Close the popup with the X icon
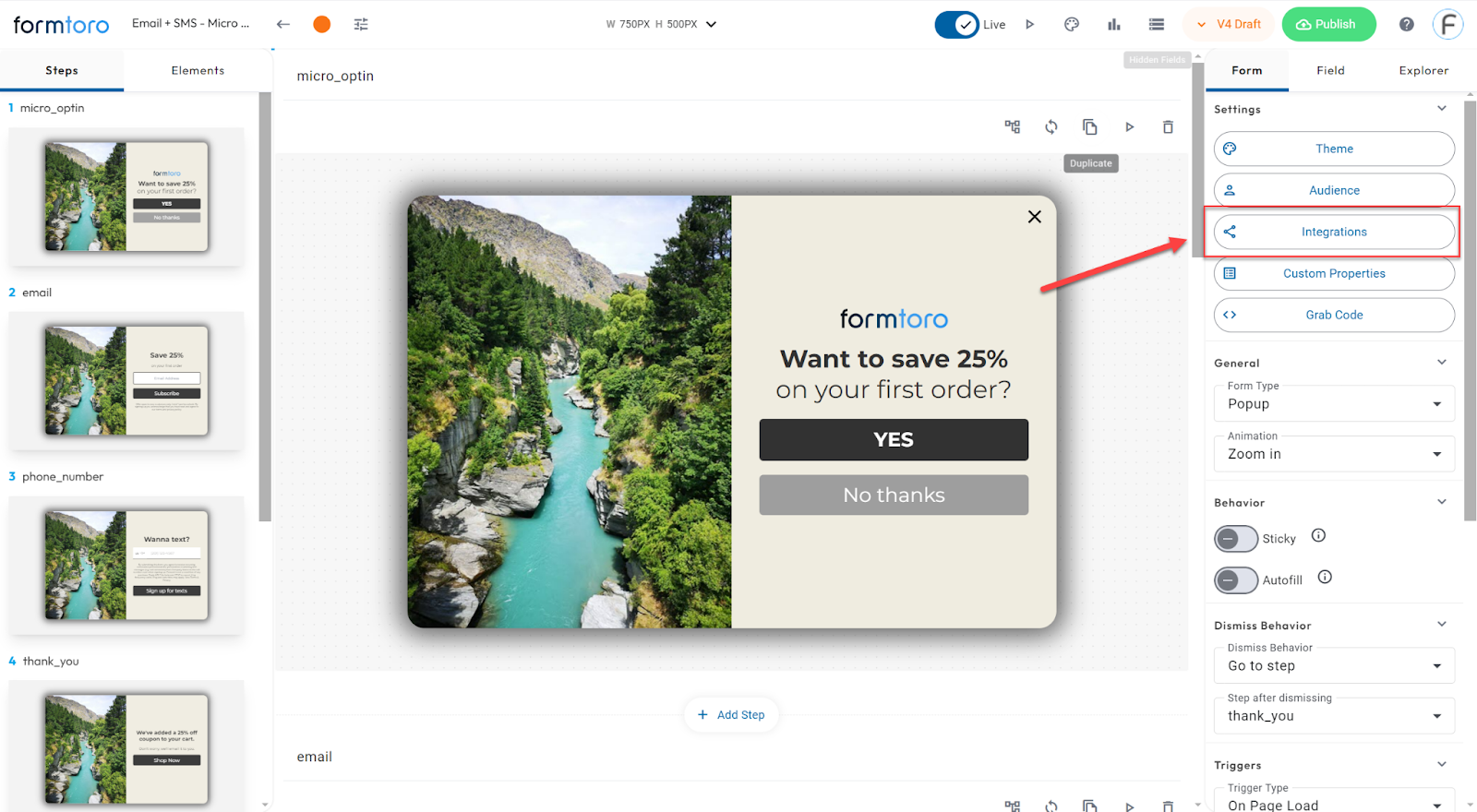 click(x=1034, y=217)
